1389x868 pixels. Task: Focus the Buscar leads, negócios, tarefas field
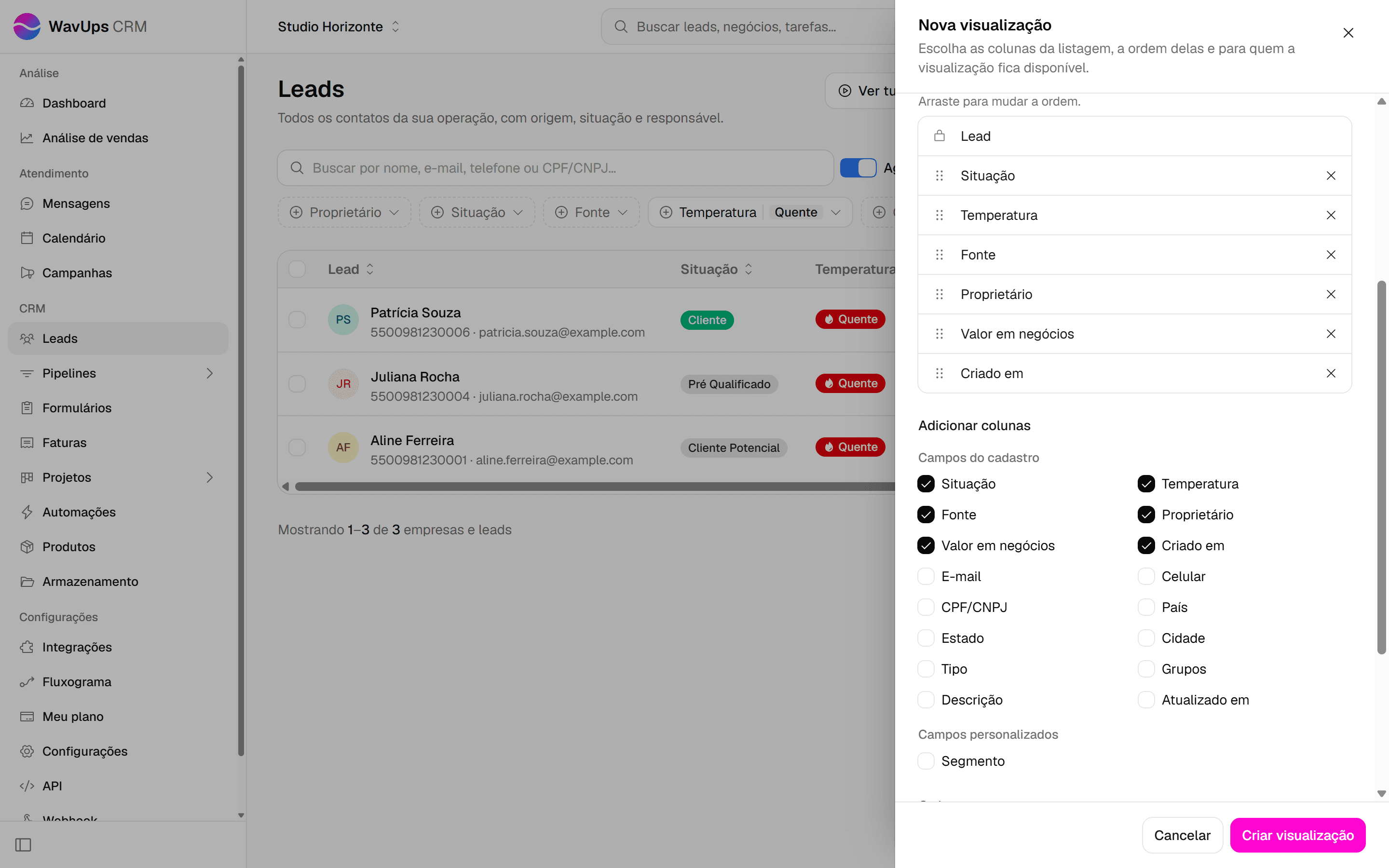pos(749,27)
